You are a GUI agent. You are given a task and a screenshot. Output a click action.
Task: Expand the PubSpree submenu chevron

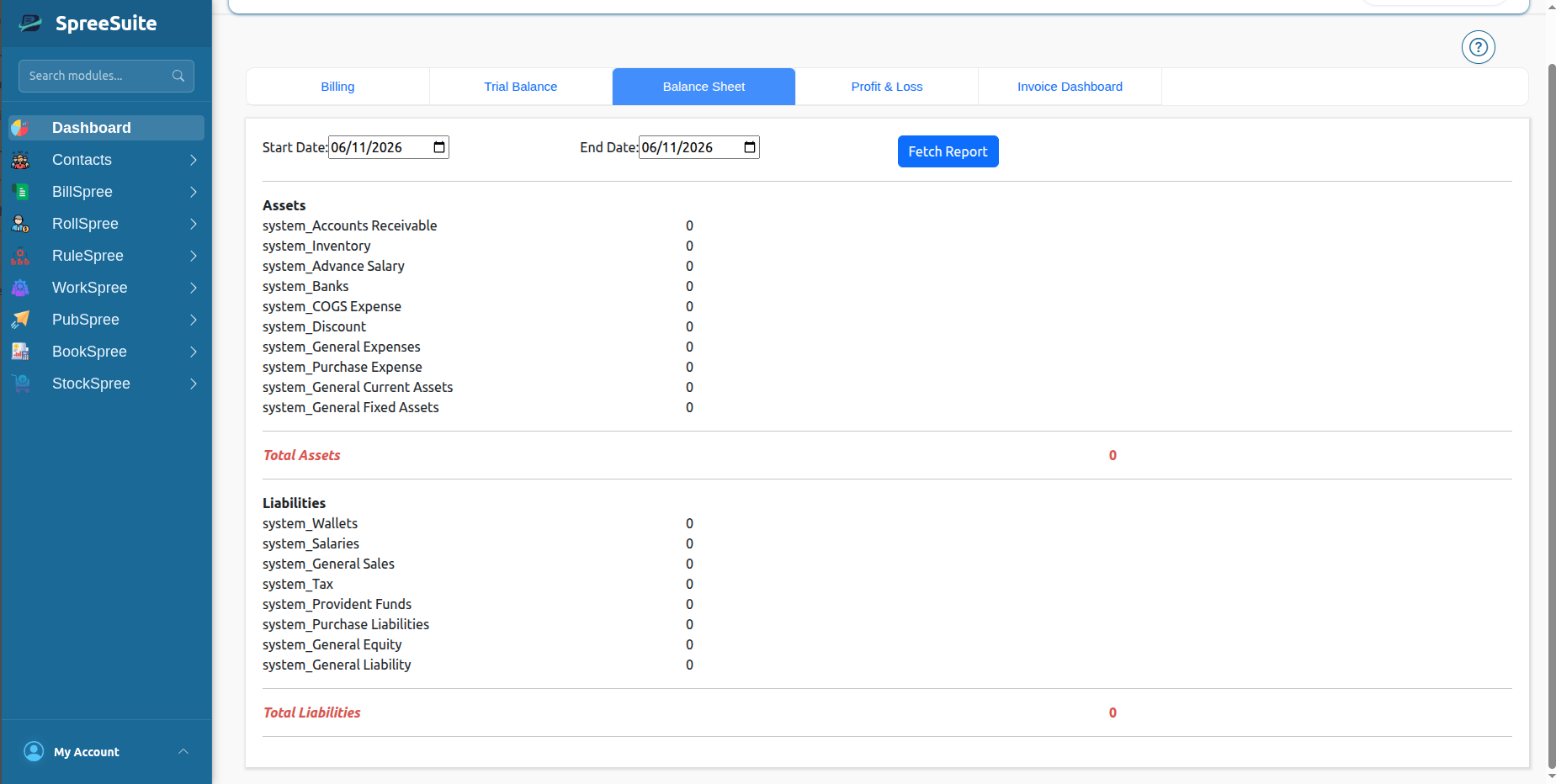pyautogui.click(x=194, y=320)
